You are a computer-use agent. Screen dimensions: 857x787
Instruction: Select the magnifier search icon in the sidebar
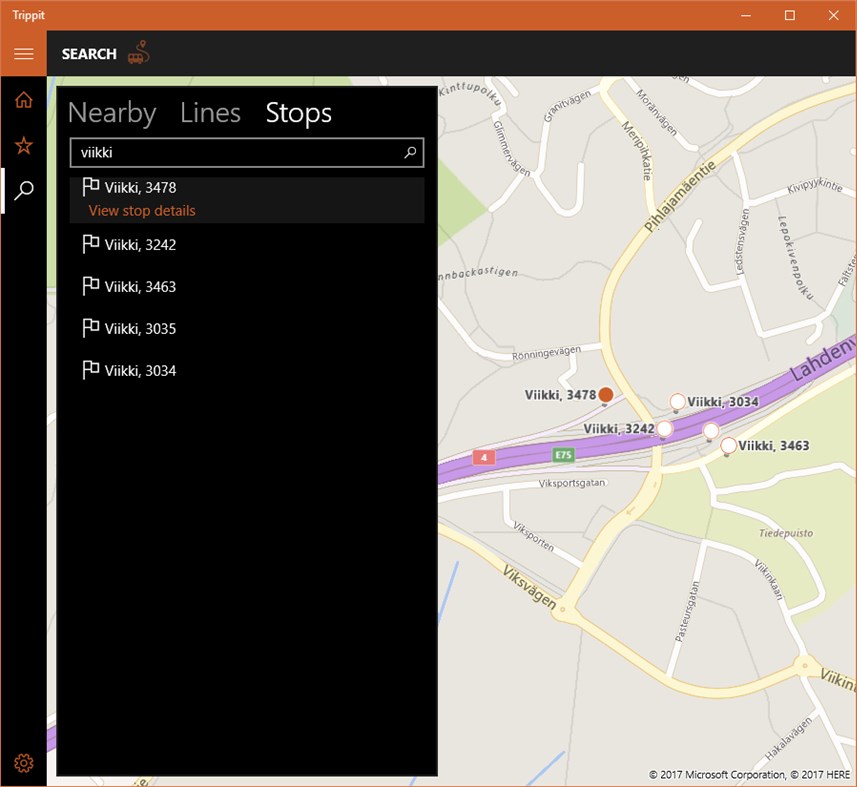click(x=23, y=189)
